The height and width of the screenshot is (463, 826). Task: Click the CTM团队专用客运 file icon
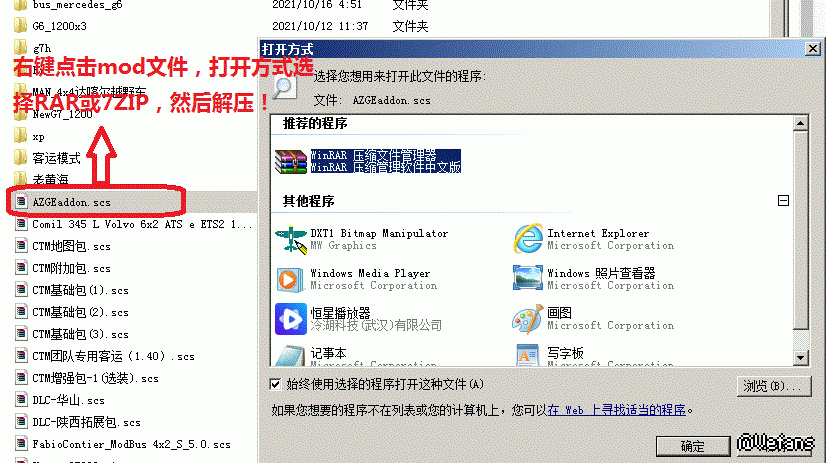[21, 356]
